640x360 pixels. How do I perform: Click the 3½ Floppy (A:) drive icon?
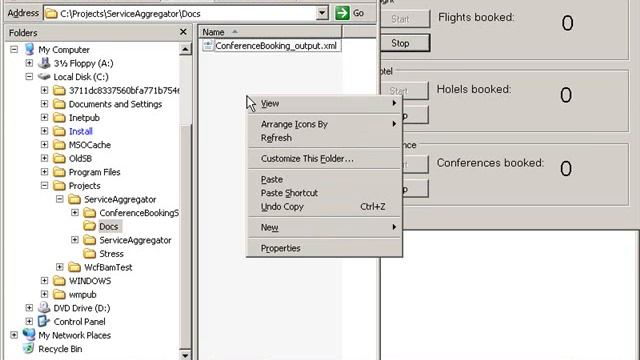[x=44, y=63]
